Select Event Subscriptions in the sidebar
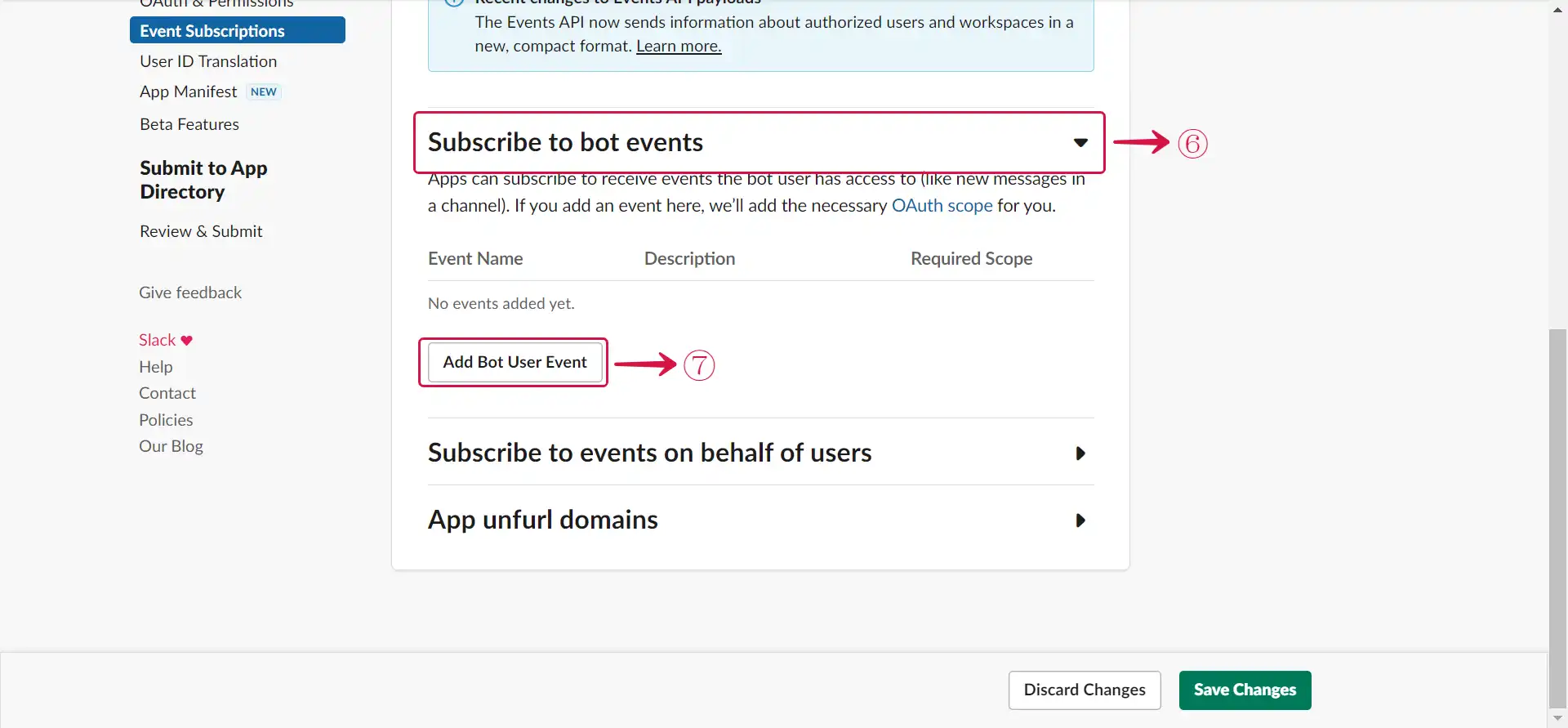Screen dimensions: 1568x728 (x=238, y=30)
